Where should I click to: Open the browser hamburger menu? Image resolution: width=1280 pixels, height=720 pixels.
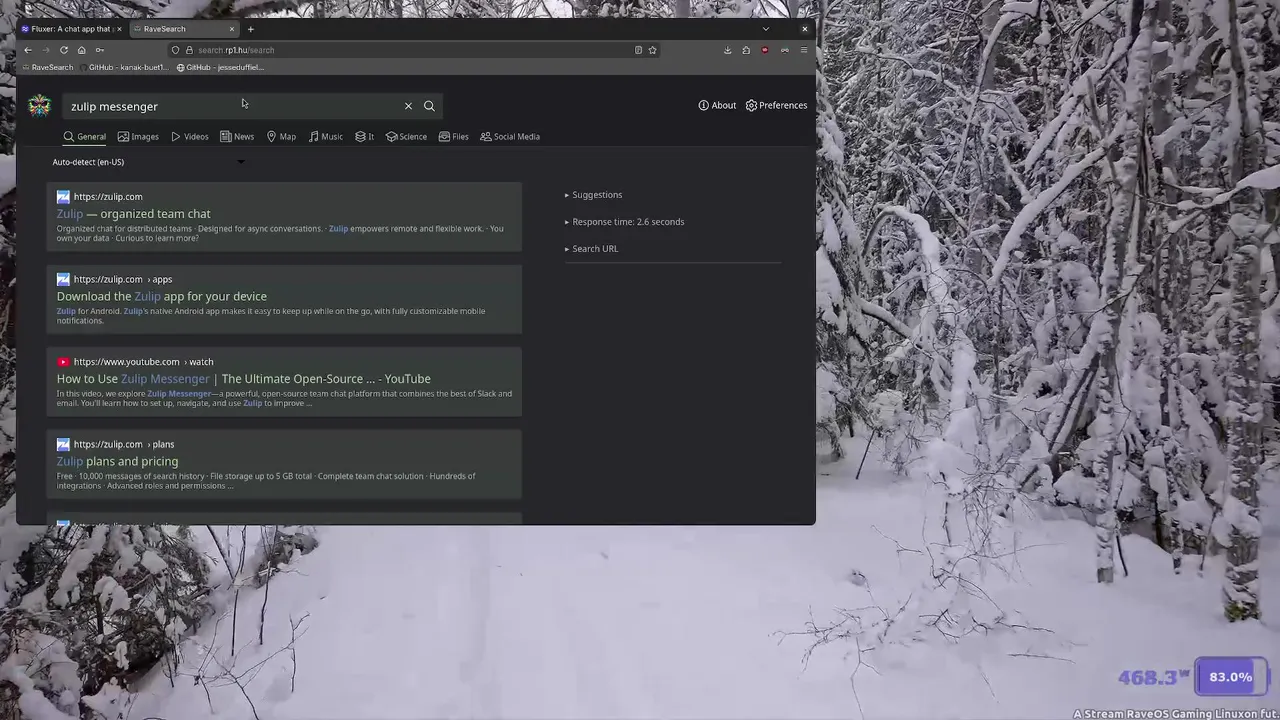point(803,50)
